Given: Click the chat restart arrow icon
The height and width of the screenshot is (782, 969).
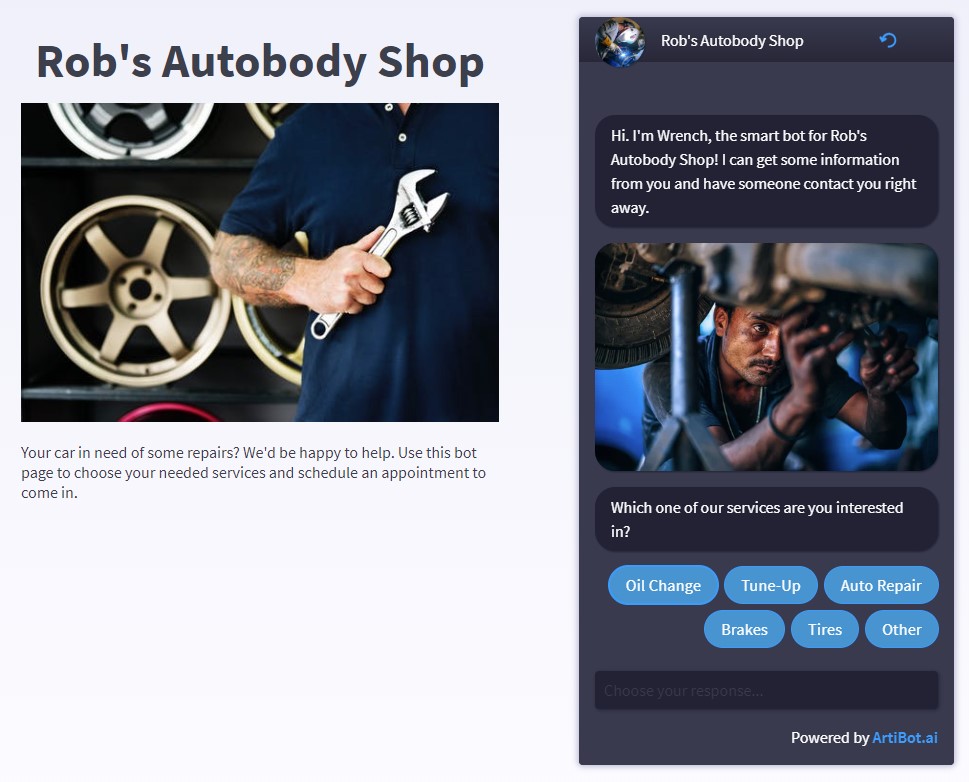Looking at the screenshot, I should 887,40.
